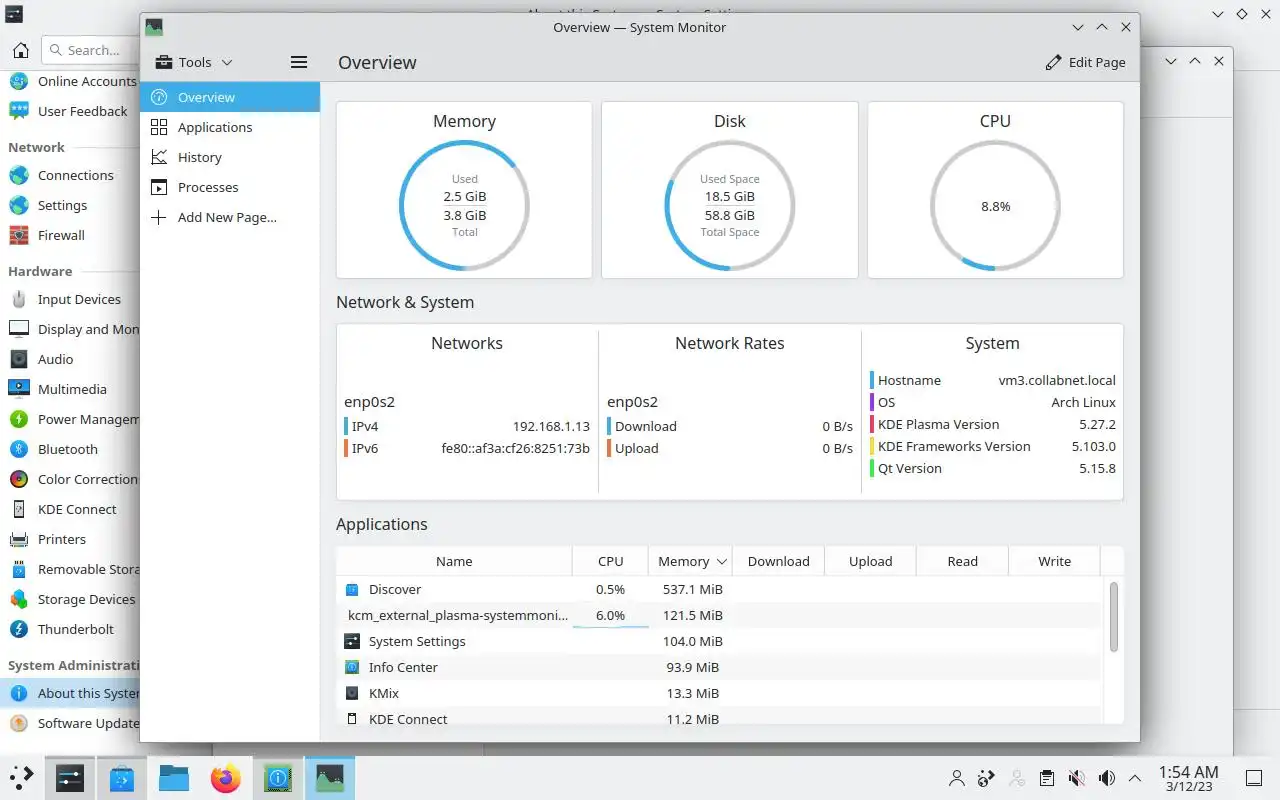Toggle sort on the Memory column header
The image size is (1280, 800).
pos(690,561)
